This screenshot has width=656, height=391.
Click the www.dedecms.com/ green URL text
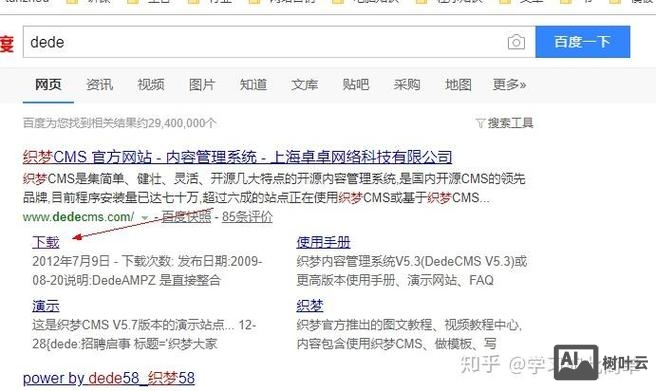coord(78,217)
